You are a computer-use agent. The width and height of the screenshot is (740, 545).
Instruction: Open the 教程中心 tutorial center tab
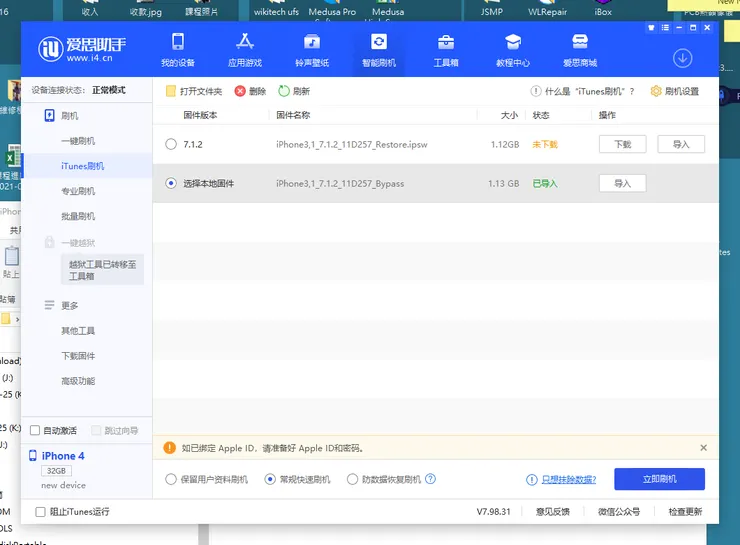(513, 50)
